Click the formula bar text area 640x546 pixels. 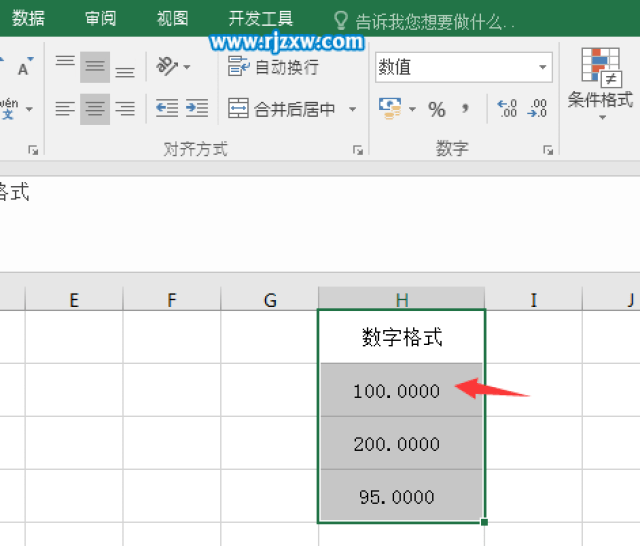[320, 224]
